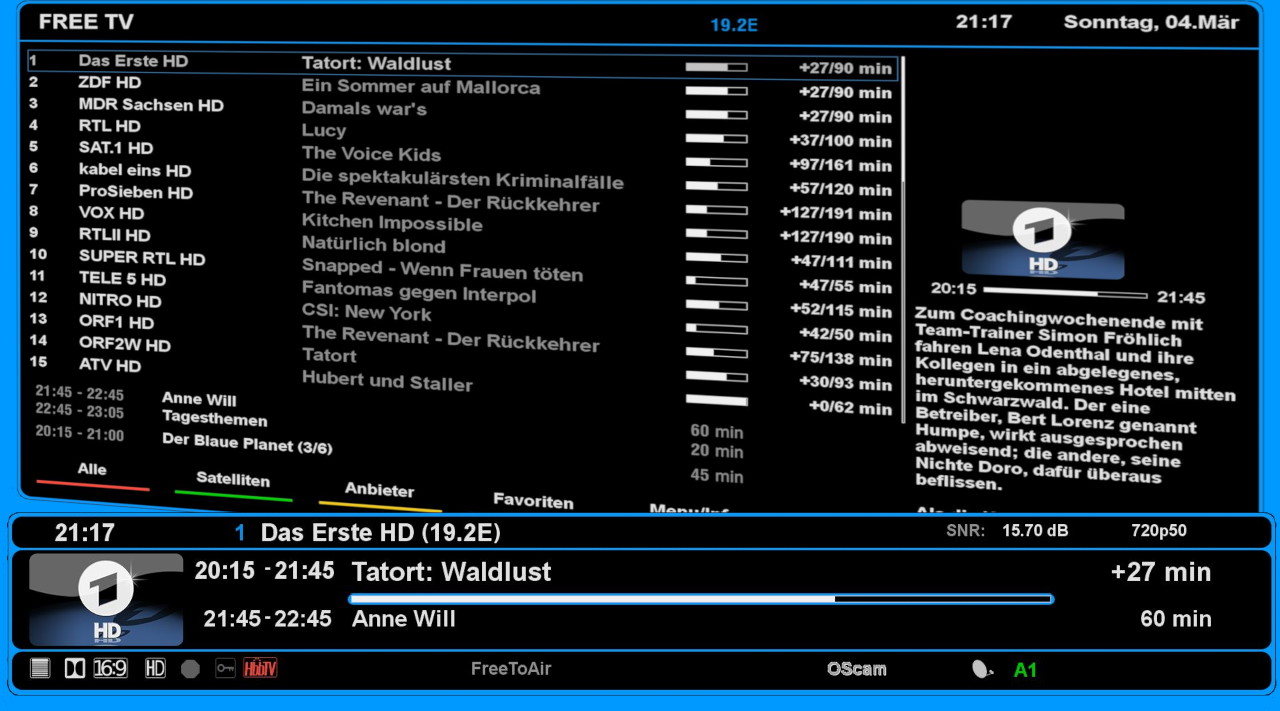Click the SNR value '15.70 dB'
The width and height of the screenshot is (1280, 711).
1035,531
